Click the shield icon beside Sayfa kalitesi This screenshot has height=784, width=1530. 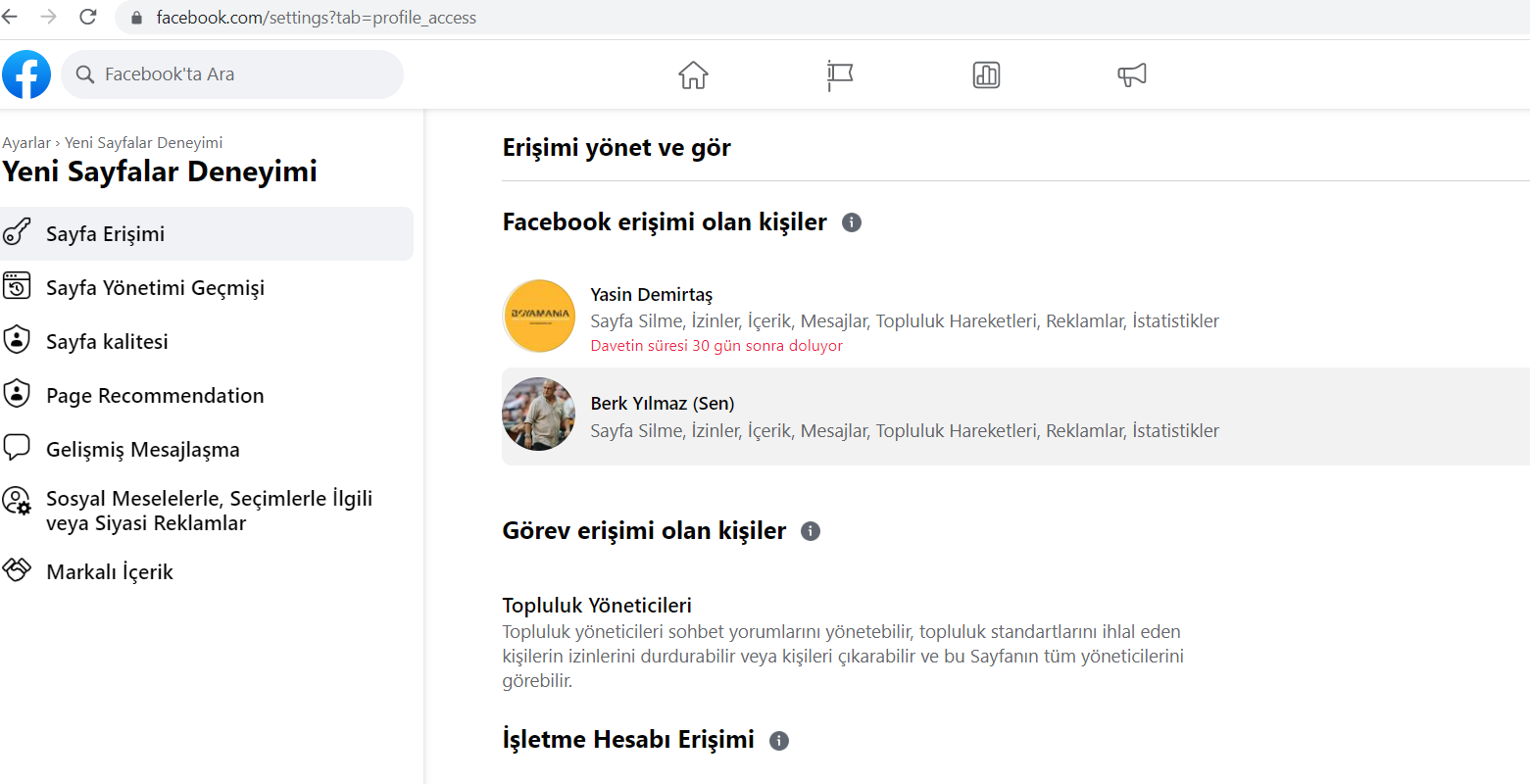17,340
